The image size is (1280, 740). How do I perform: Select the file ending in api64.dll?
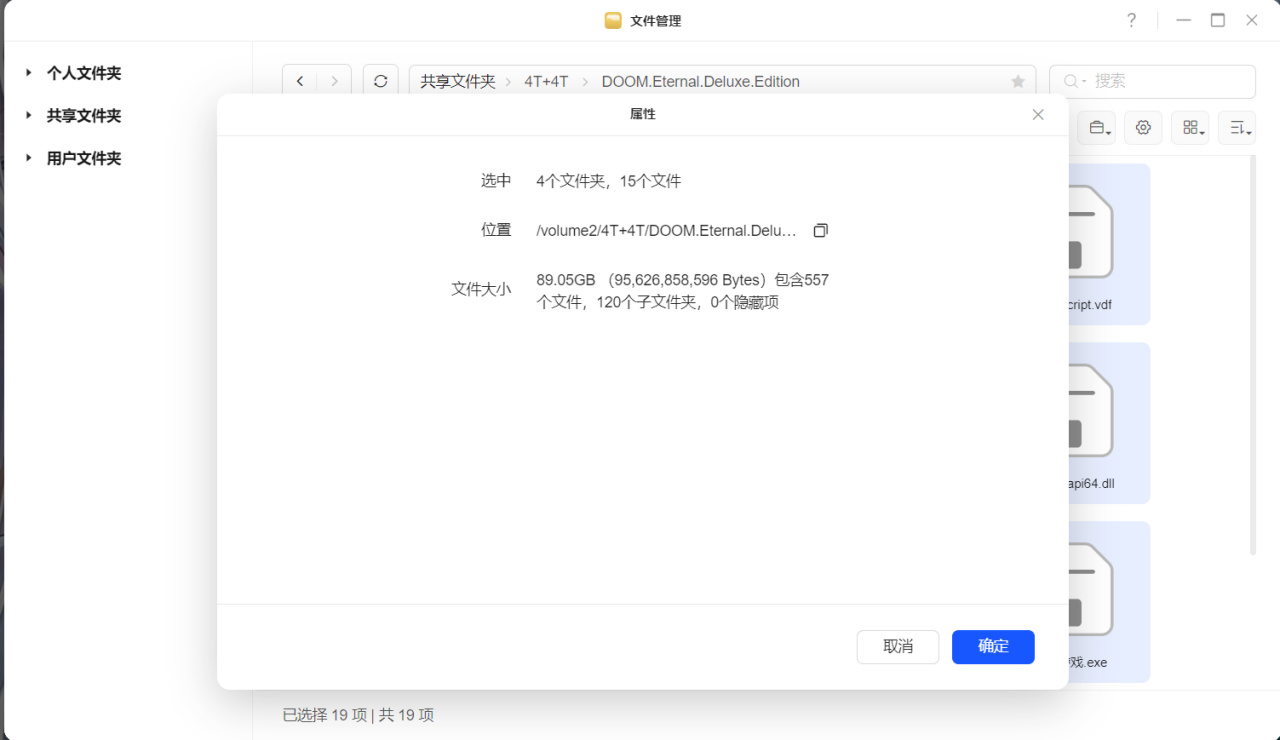coord(1109,423)
